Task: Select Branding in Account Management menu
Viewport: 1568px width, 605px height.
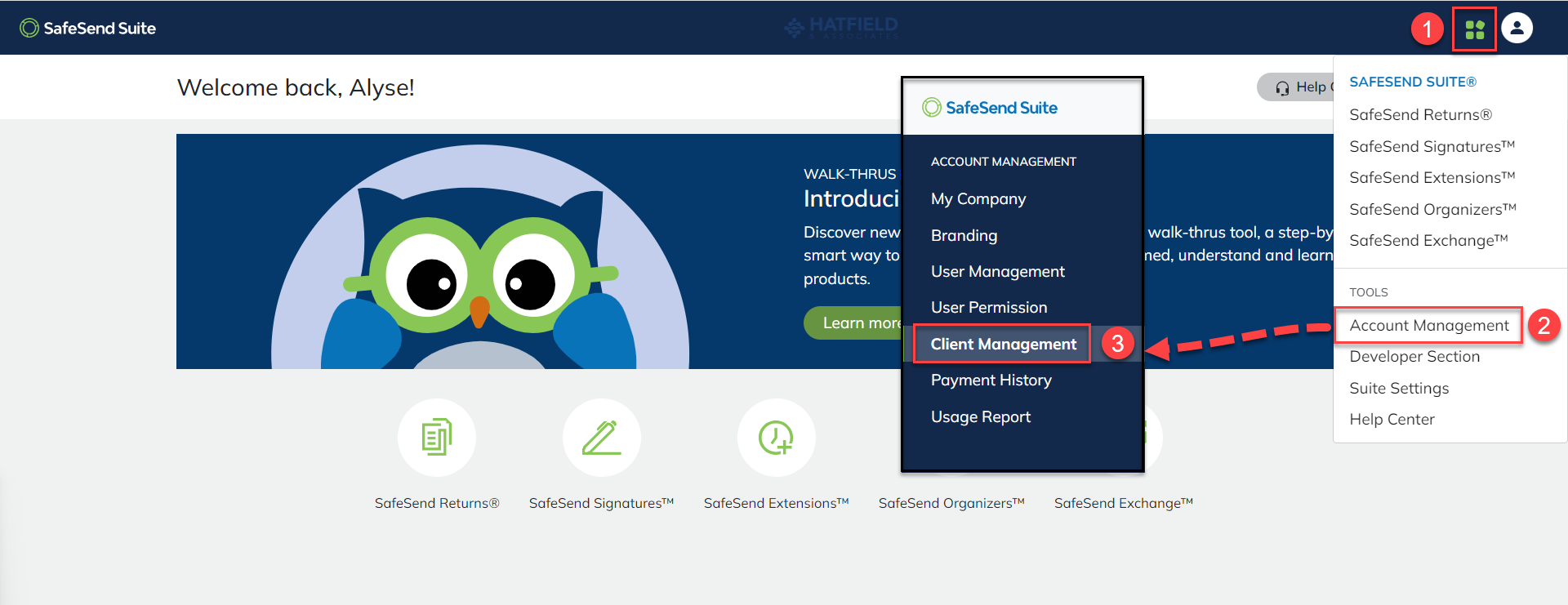Action: tap(964, 235)
